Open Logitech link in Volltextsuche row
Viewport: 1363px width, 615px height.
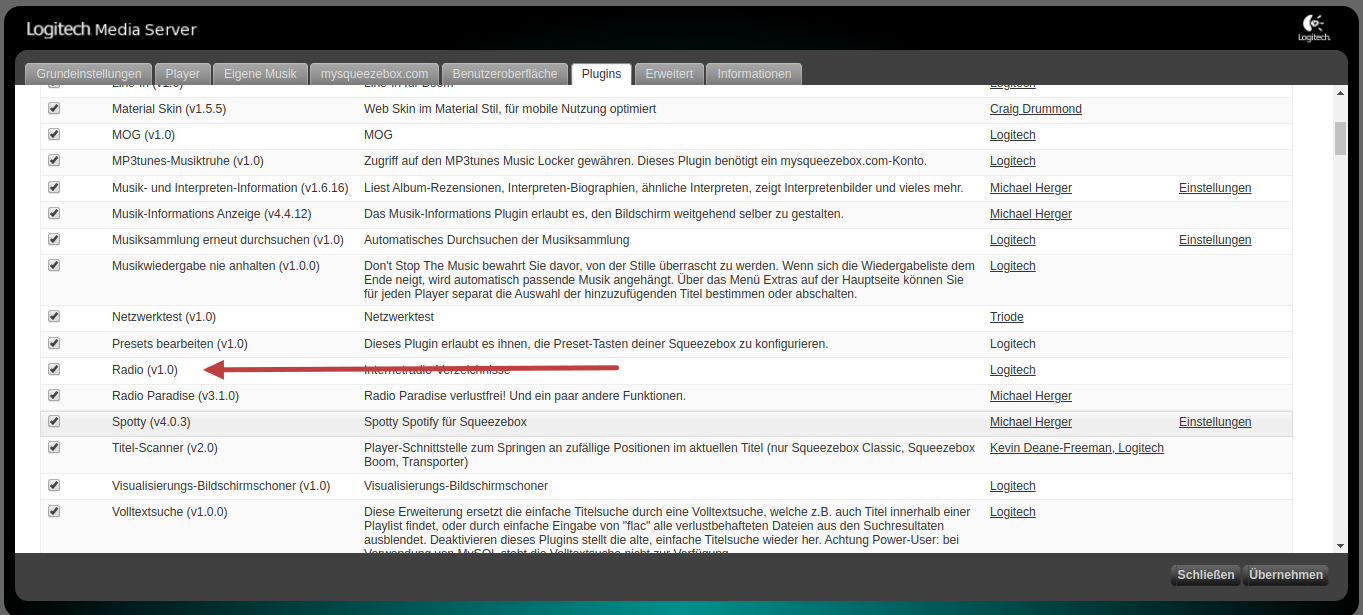(x=1013, y=512)
